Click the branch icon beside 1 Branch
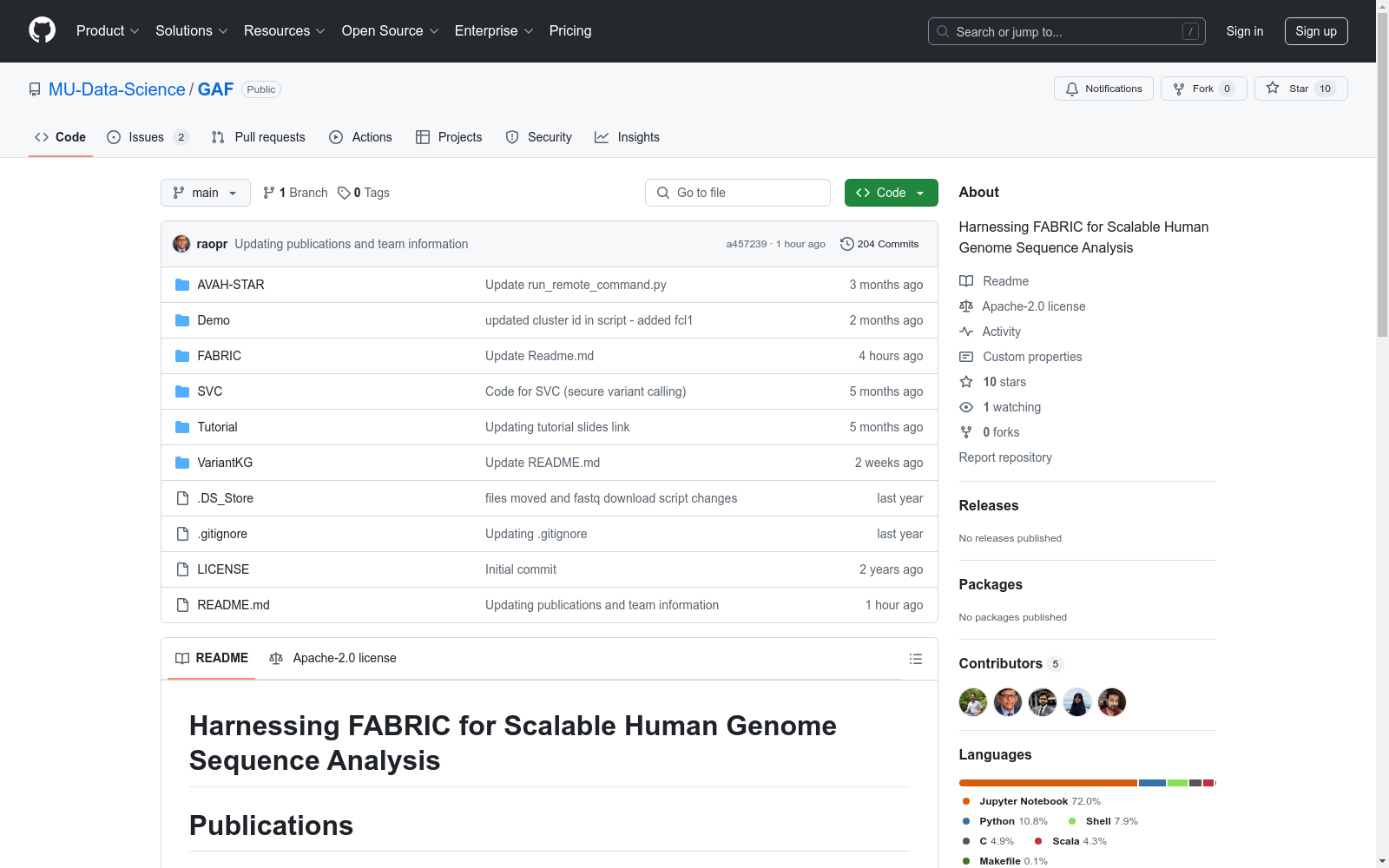 tap(269, 193)
